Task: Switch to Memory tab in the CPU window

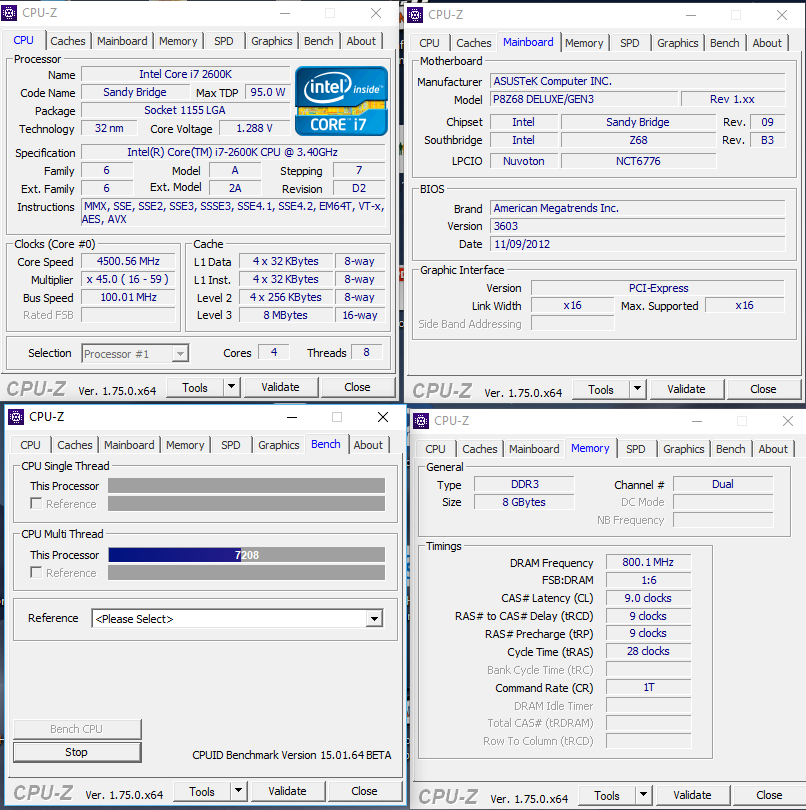Action: point(178,41)
